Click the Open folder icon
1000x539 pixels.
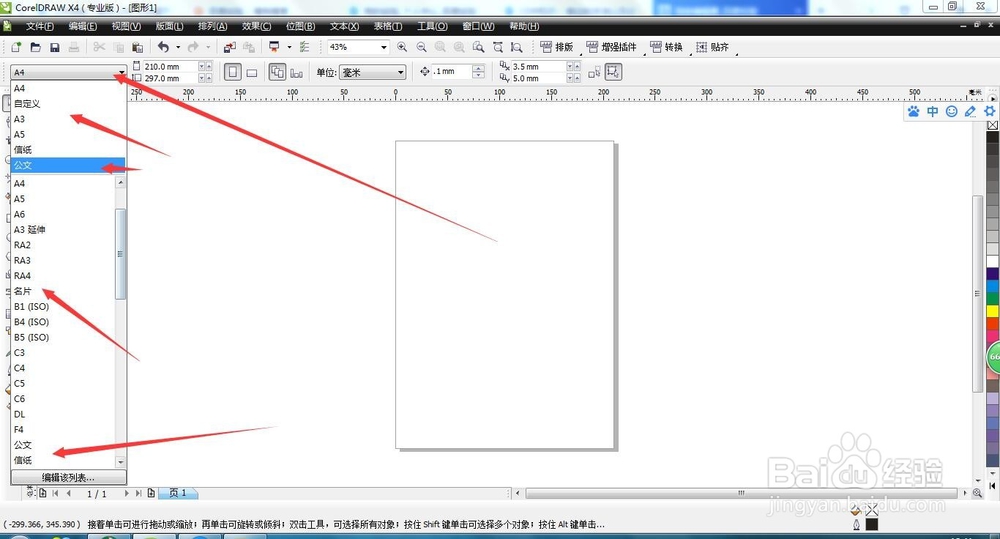[x=36, y=47]
